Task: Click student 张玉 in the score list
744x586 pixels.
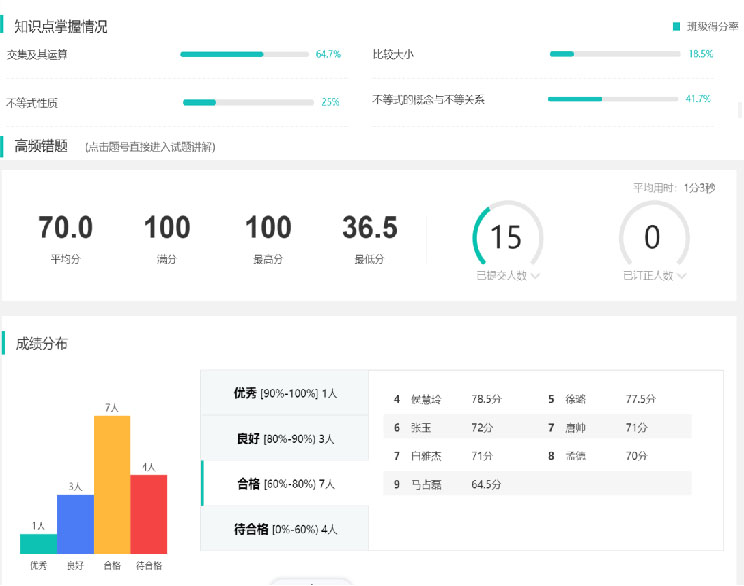Action: [422, 427]
